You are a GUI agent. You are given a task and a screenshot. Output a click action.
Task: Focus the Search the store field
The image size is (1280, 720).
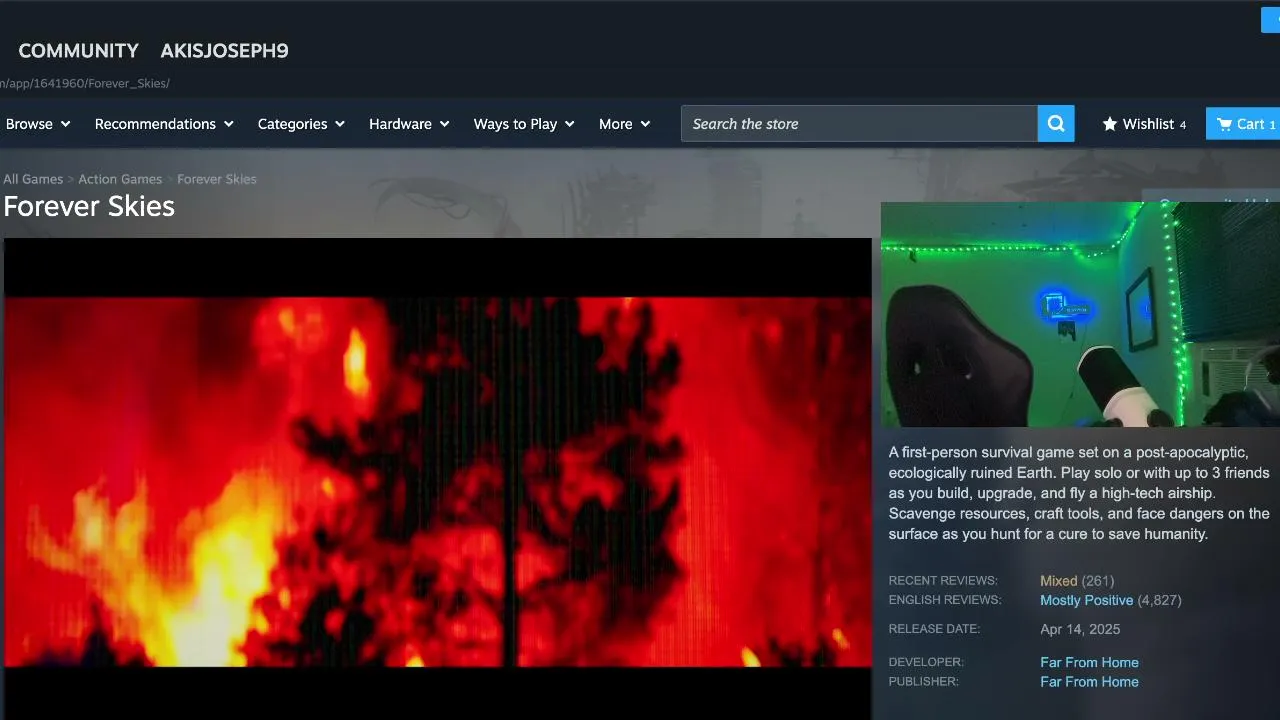pyautogui.click(x=860, y=124)
